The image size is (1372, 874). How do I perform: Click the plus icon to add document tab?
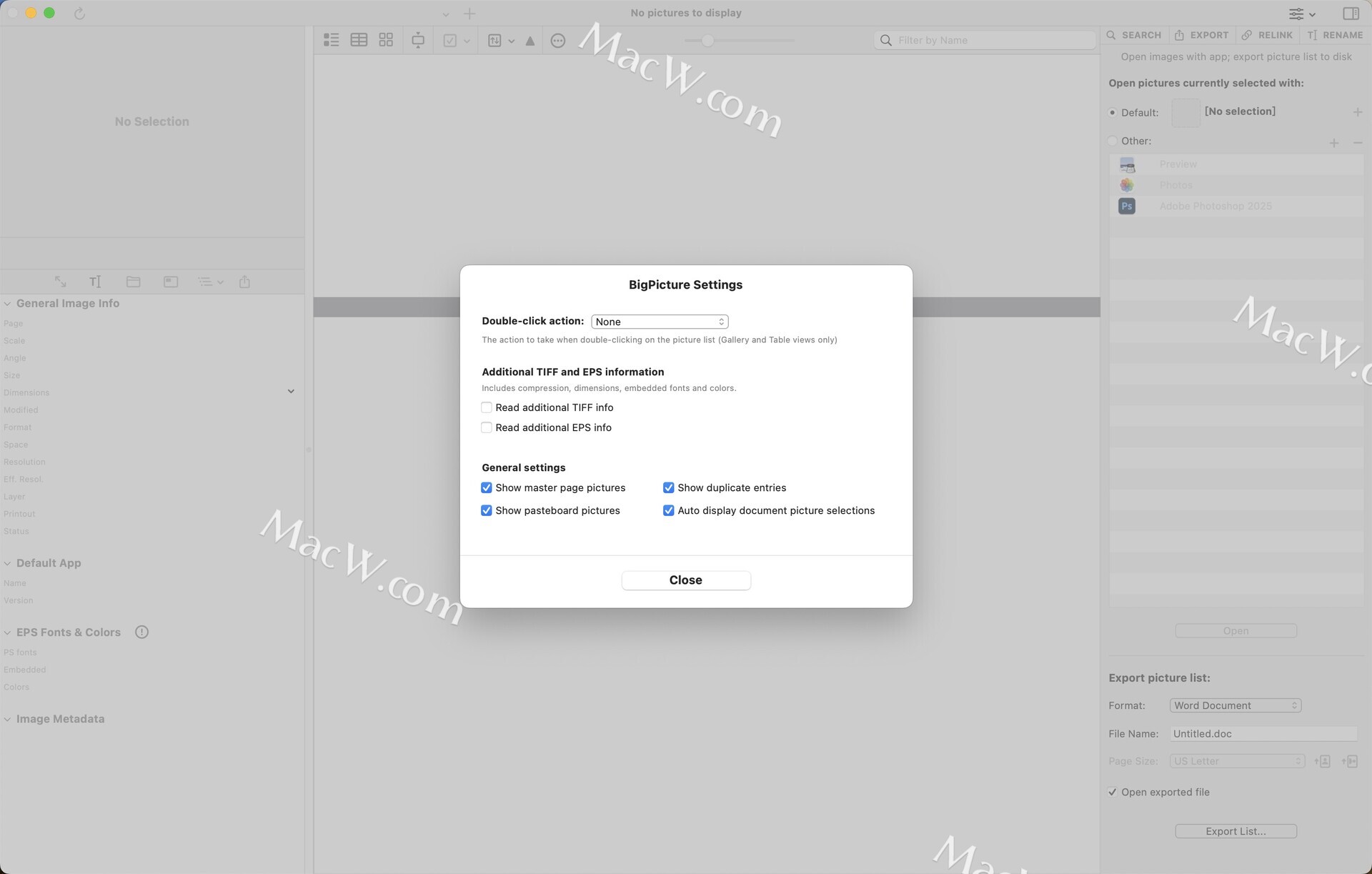pos(469,13)
